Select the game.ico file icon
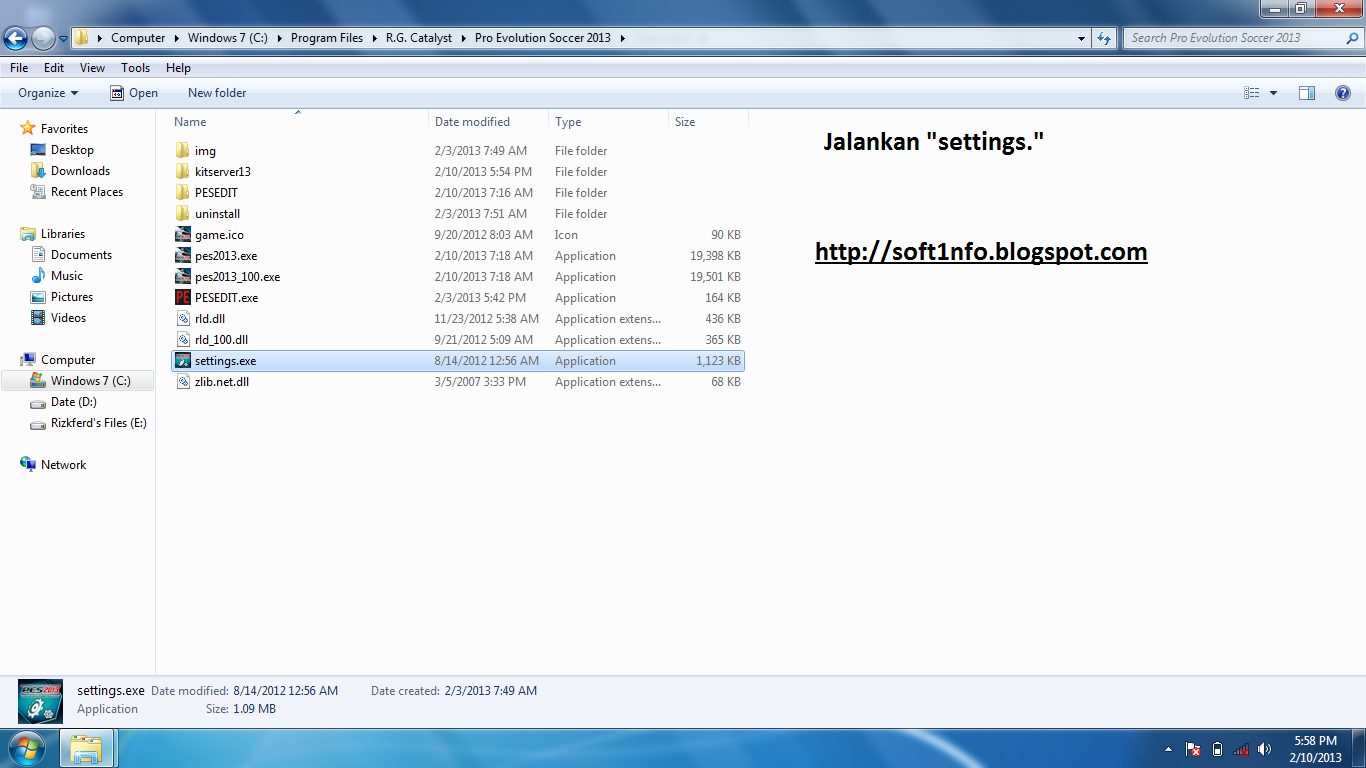The height and width of the screenshot is (768, 1366). pyautogui.click(x=182, y=235)
